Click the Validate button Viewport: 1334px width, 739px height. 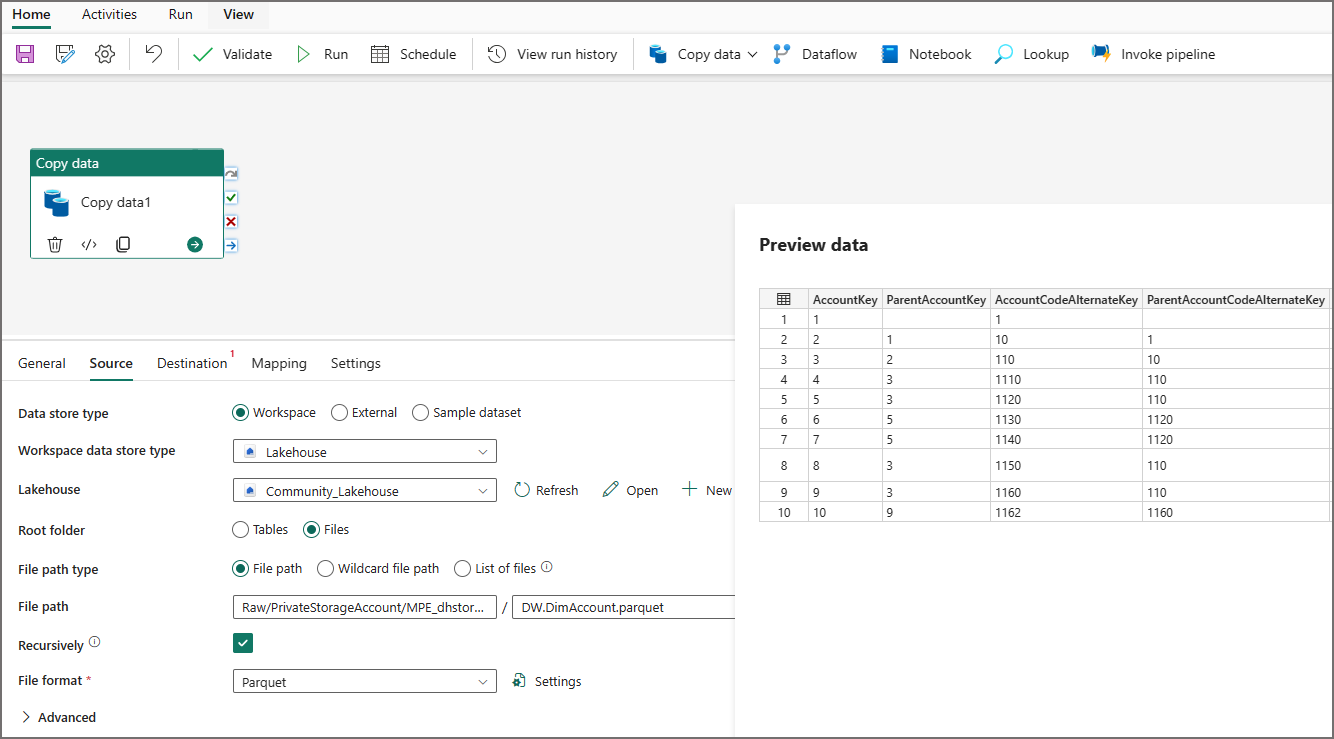pyautogui.click(x=232, y=54)
